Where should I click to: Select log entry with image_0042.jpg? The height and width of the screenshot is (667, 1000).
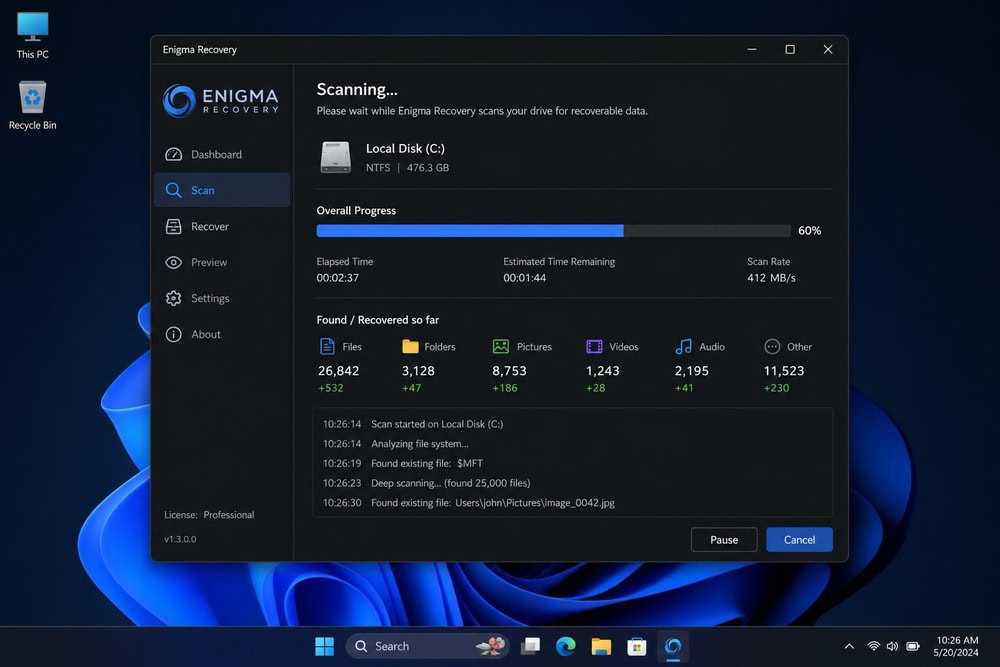(x=572, y=503)
